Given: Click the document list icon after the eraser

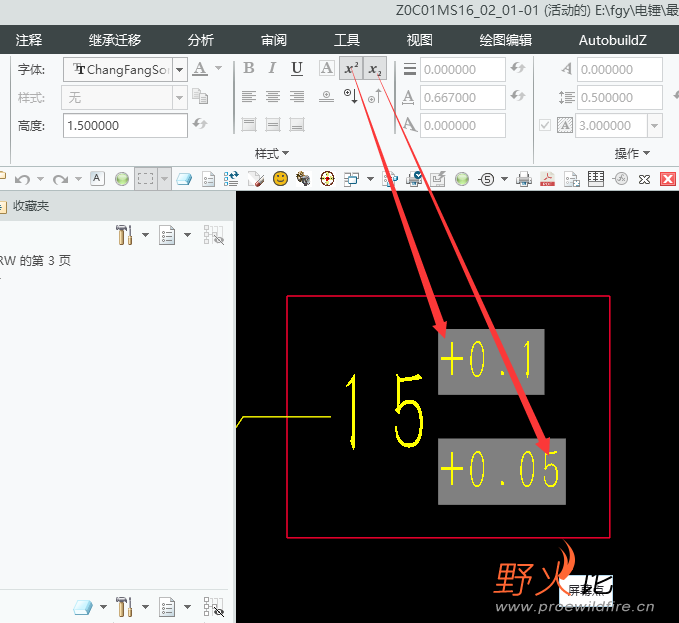Looking at the screenshot, I should 209,179.
